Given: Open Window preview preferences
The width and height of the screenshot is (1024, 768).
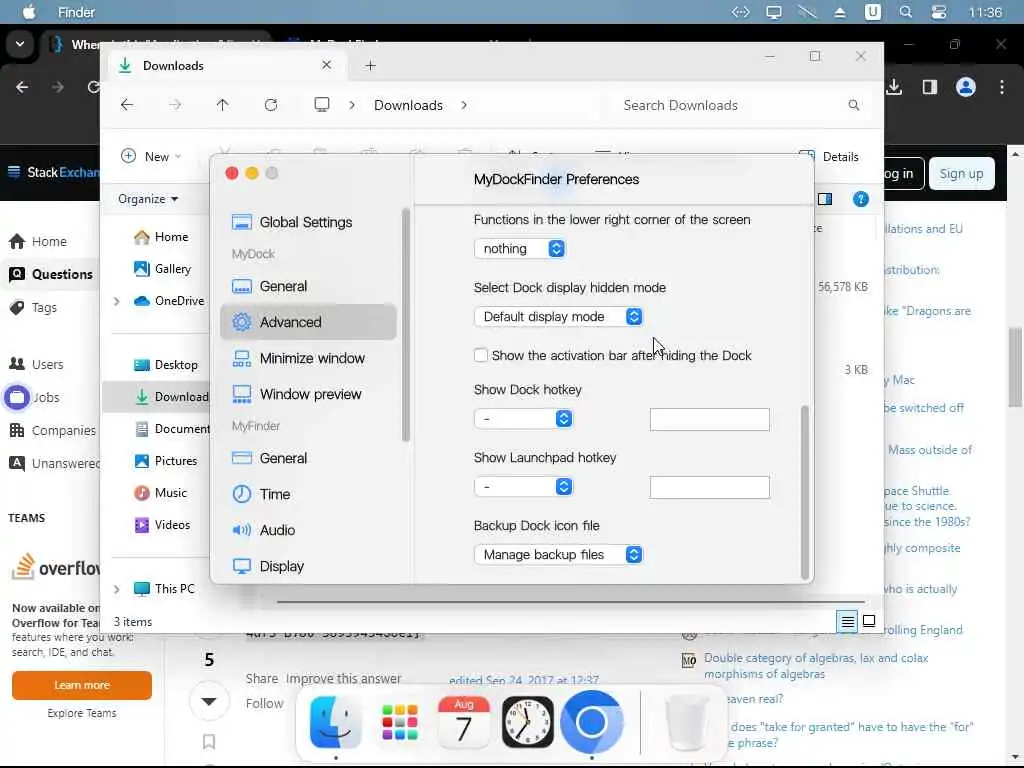Looking at the screenshot, I should (x=308, y=394).
